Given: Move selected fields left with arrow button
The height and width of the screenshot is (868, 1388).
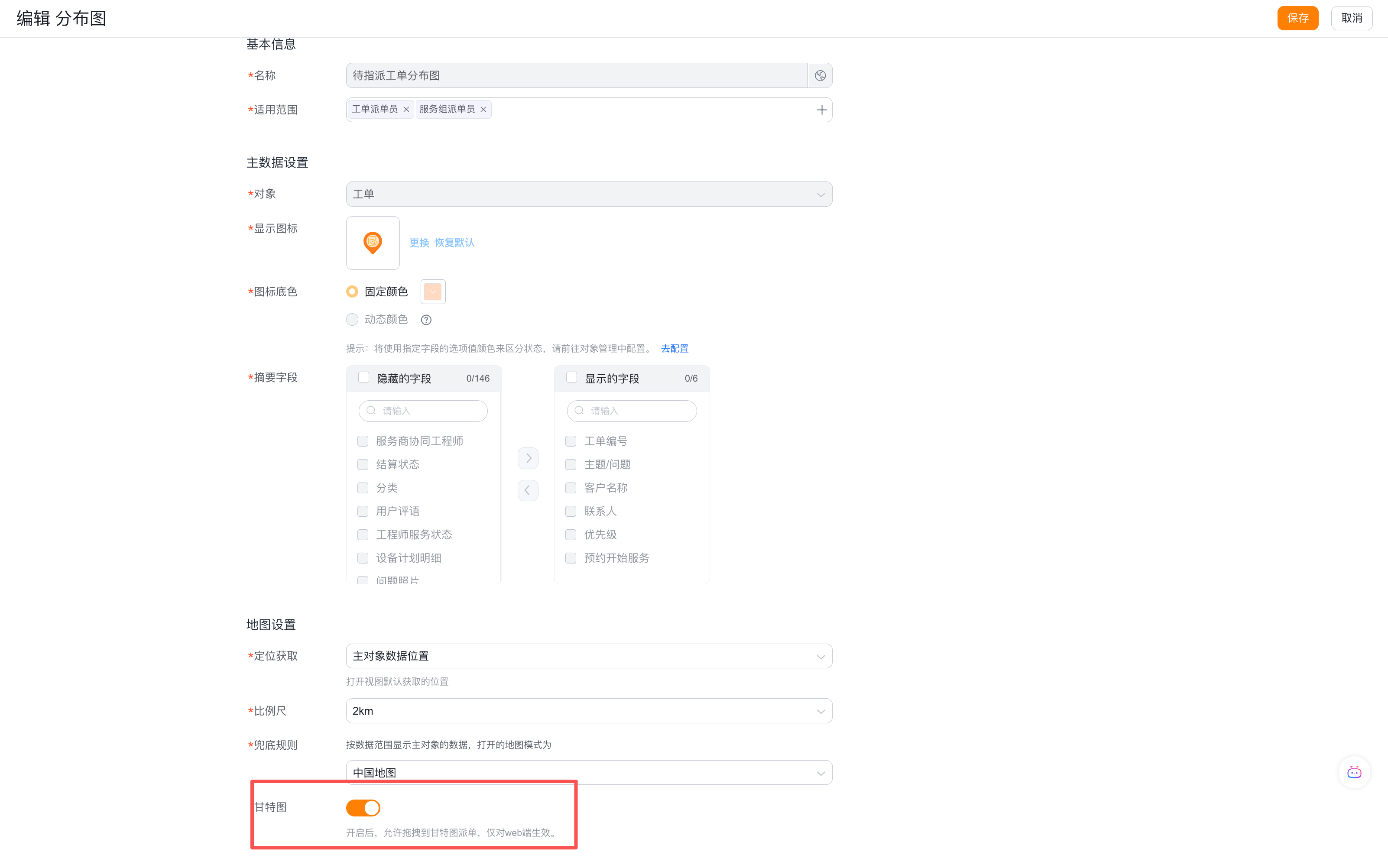Looking at the screenshot, I should [x=528, y=490].
